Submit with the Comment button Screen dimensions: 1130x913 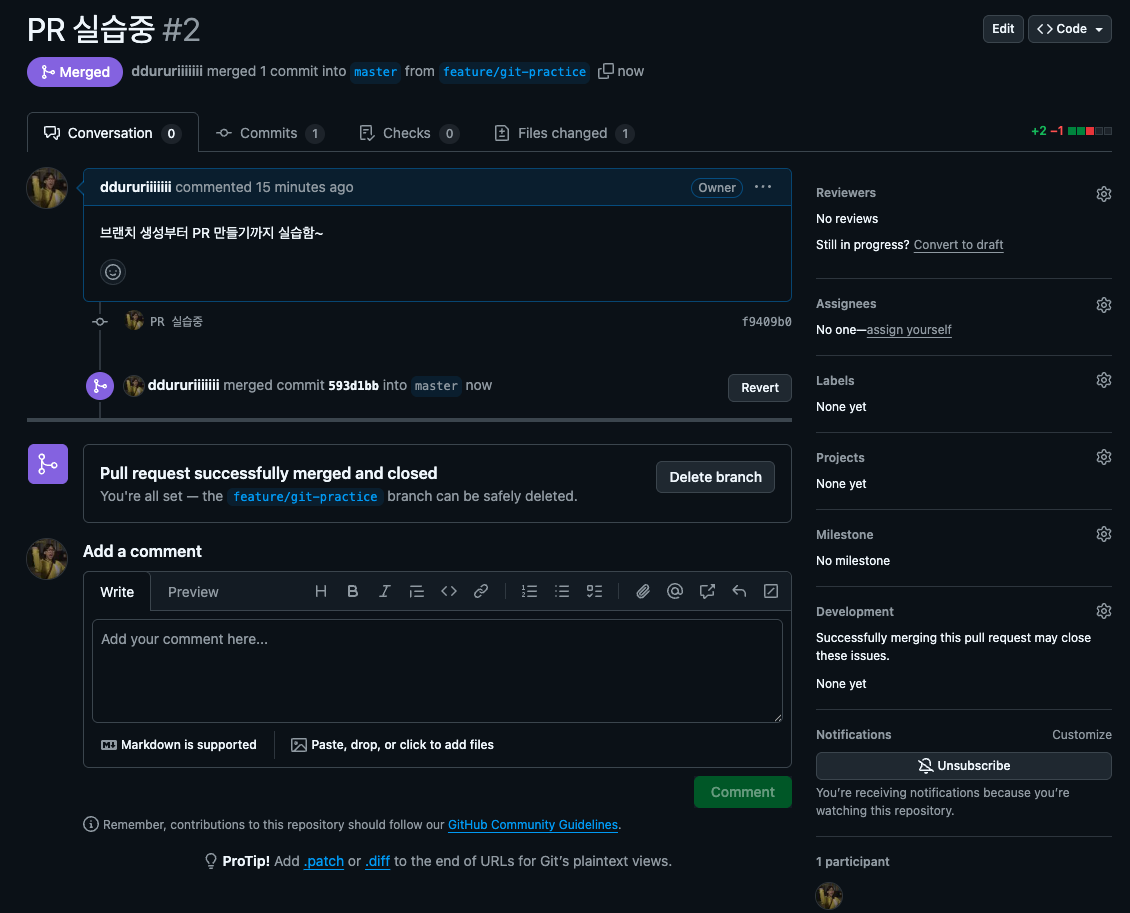pyautogui.click(x=742, y=792)
